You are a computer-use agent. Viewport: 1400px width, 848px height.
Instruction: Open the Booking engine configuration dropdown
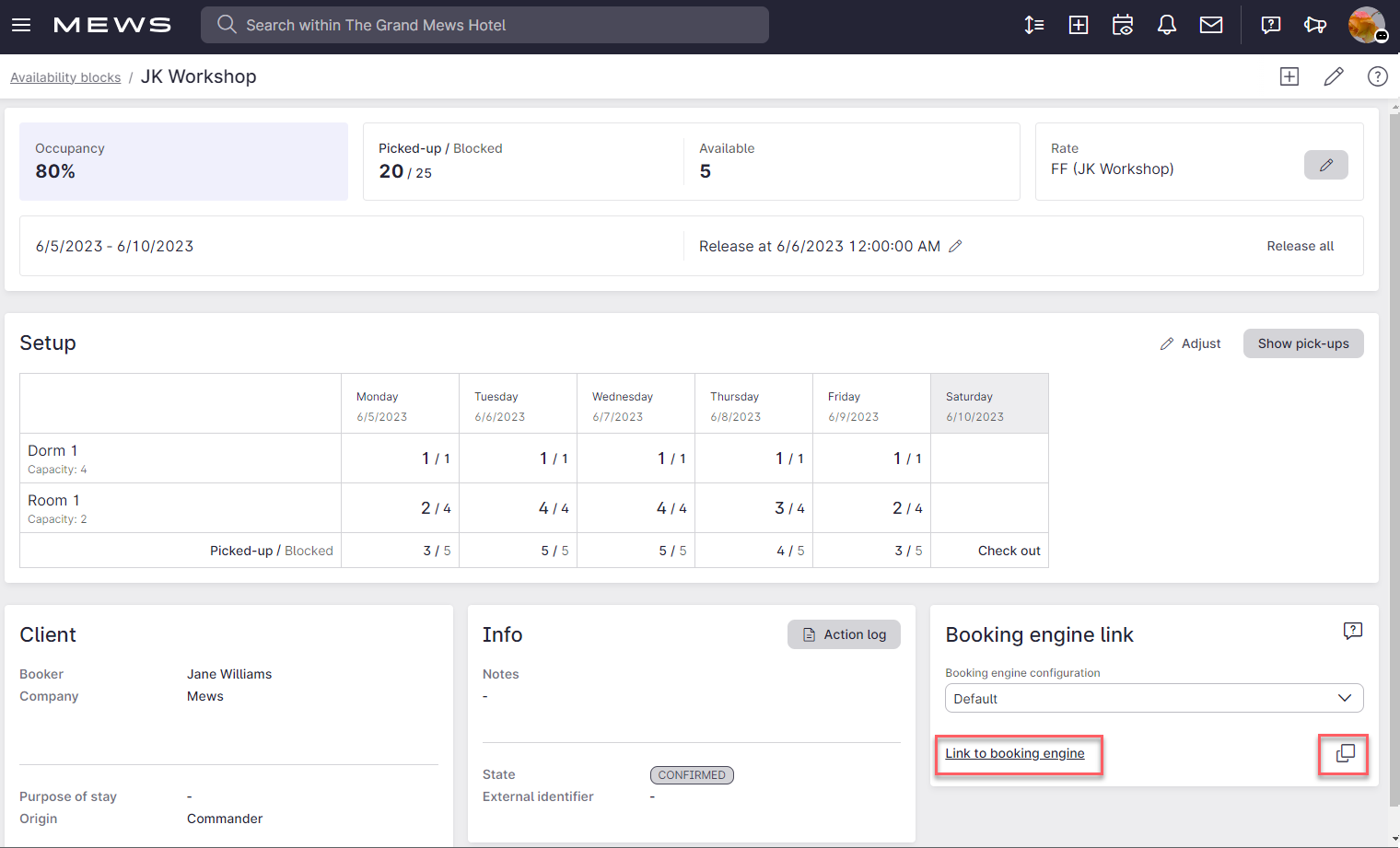pyautogui.click(x=1153, y=698)
